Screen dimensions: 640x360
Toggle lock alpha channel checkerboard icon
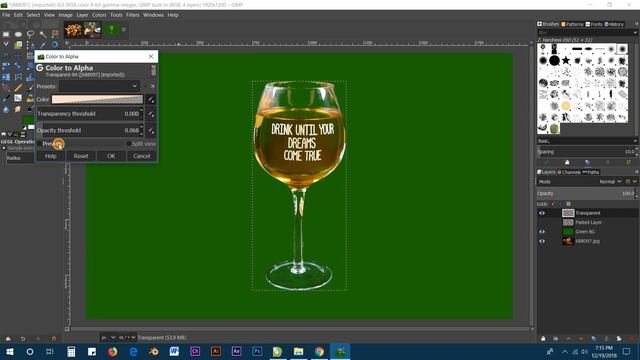(x=569, y=204)
